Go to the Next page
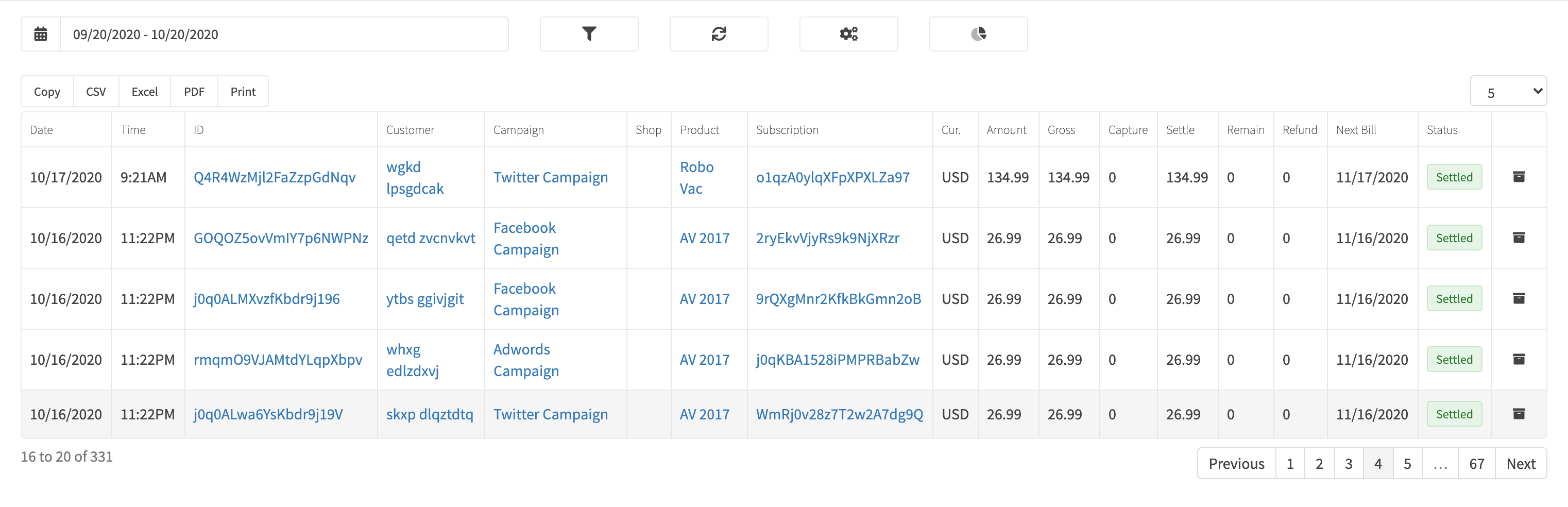 click(x=1521, y=464)
